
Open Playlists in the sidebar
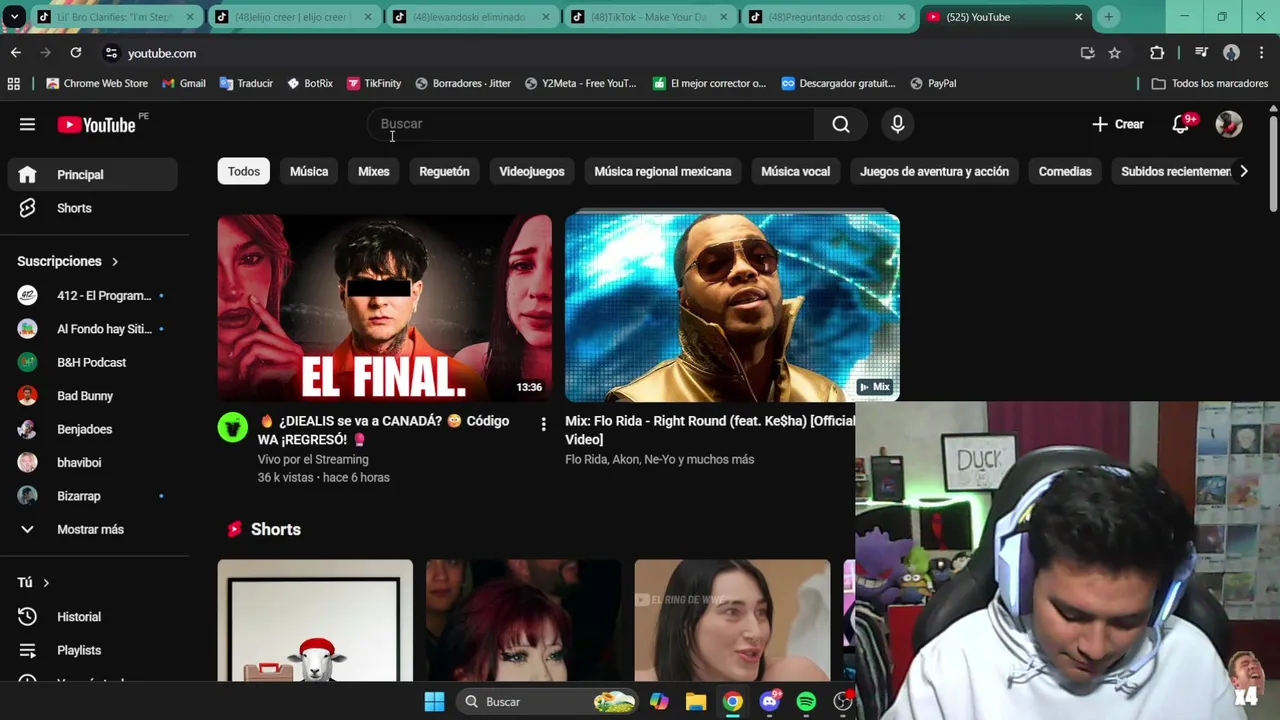coord(93,650)
